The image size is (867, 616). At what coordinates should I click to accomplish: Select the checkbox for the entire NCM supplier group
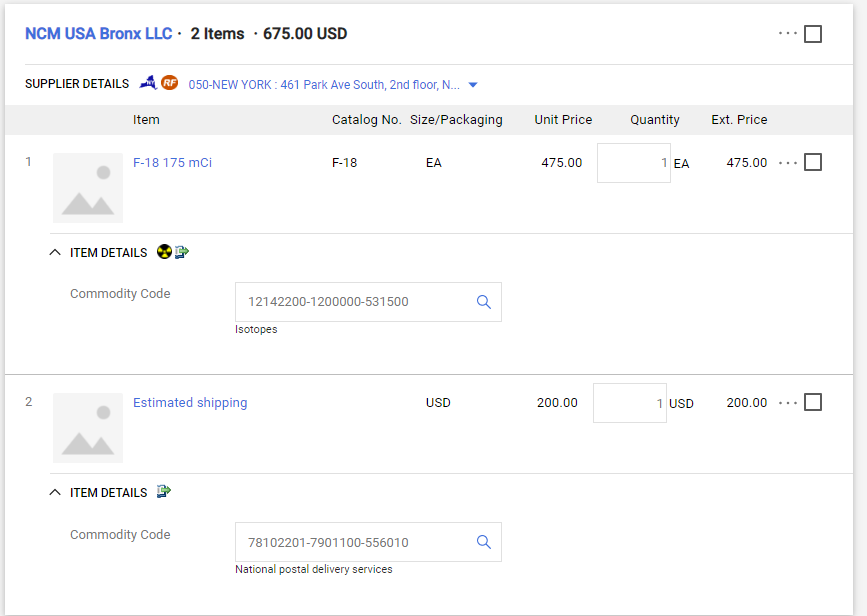point(813,34)
